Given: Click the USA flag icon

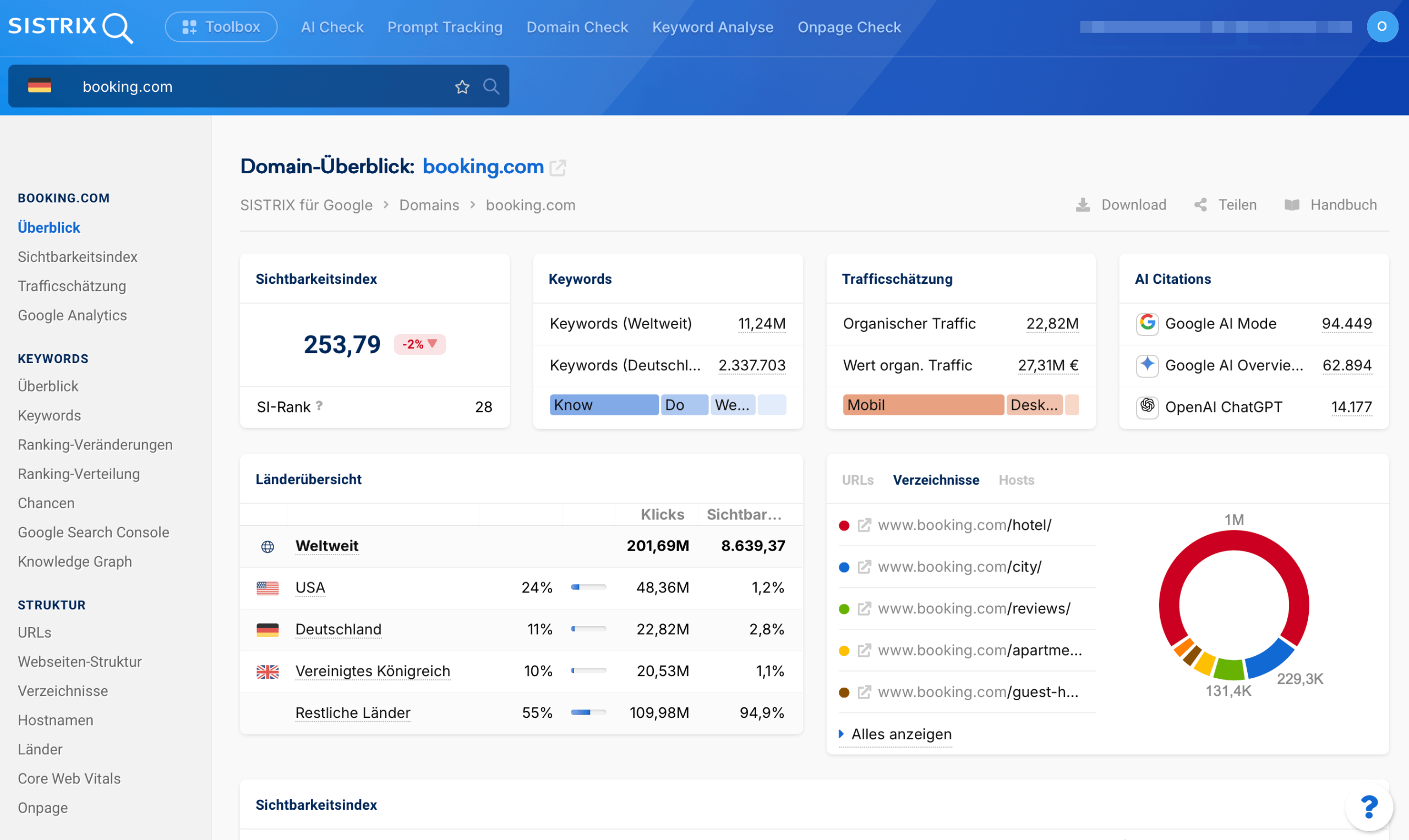Looking at the screenshot, I should pos(267,588).
